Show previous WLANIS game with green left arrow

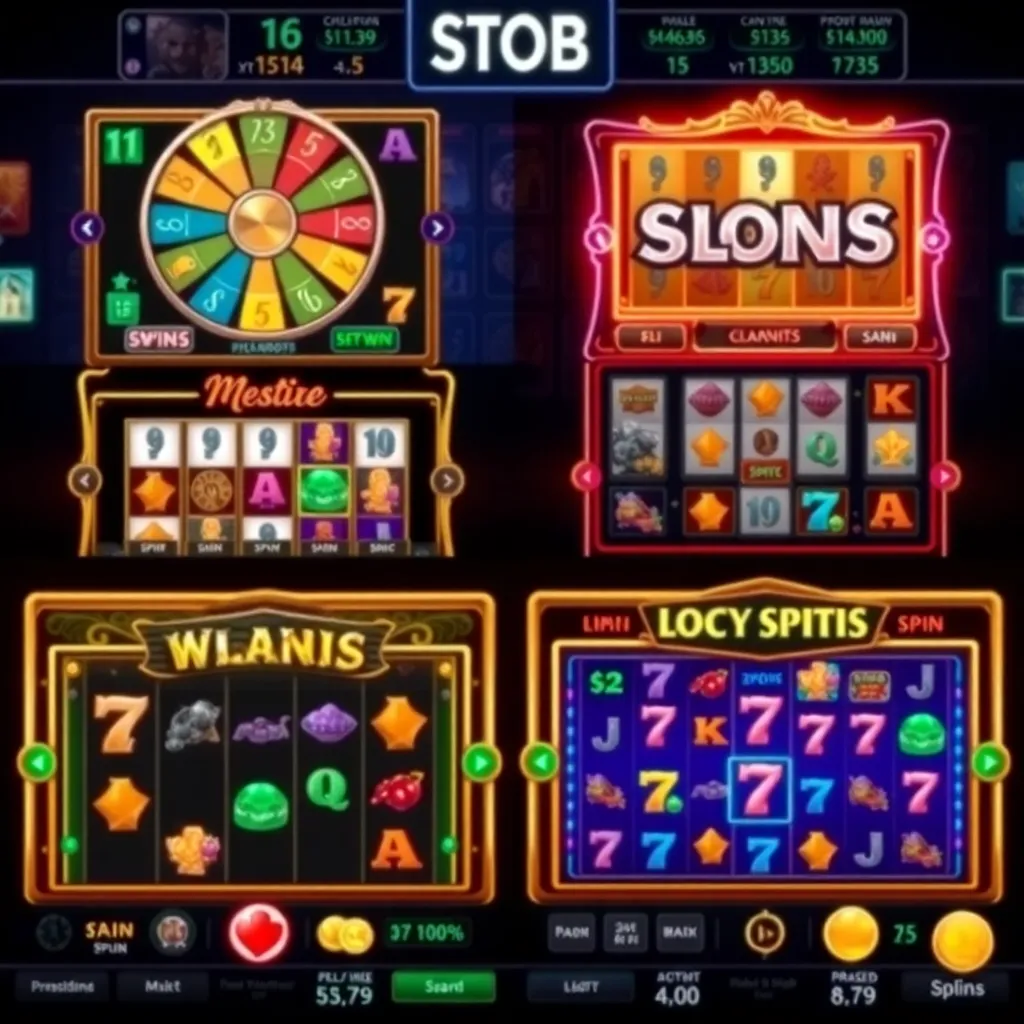38,762
